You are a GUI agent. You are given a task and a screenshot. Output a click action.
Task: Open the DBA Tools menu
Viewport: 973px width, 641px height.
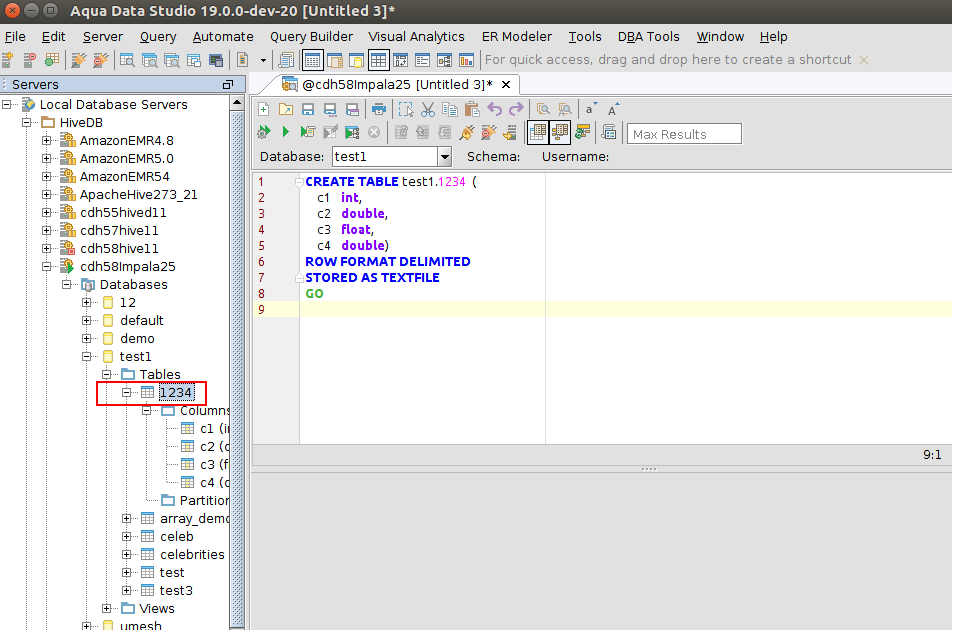648,37
